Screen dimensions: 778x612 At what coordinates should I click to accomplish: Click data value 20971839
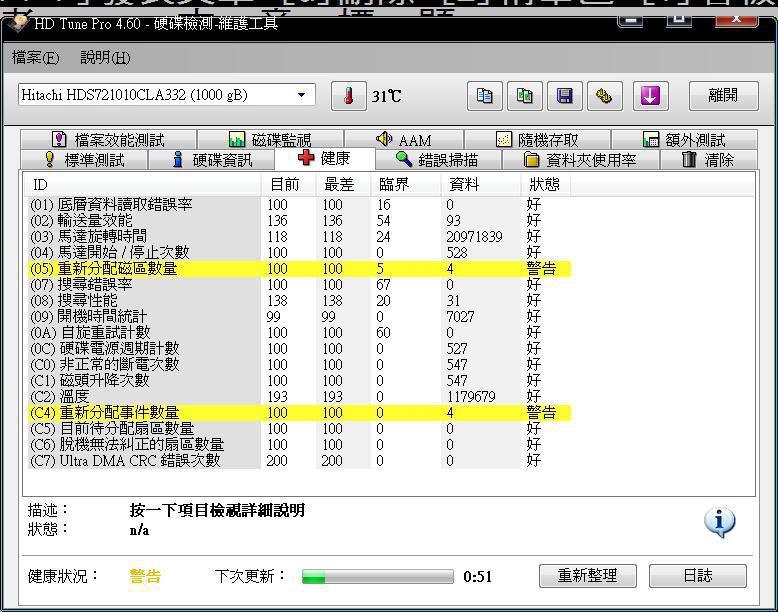pos(474,237)
